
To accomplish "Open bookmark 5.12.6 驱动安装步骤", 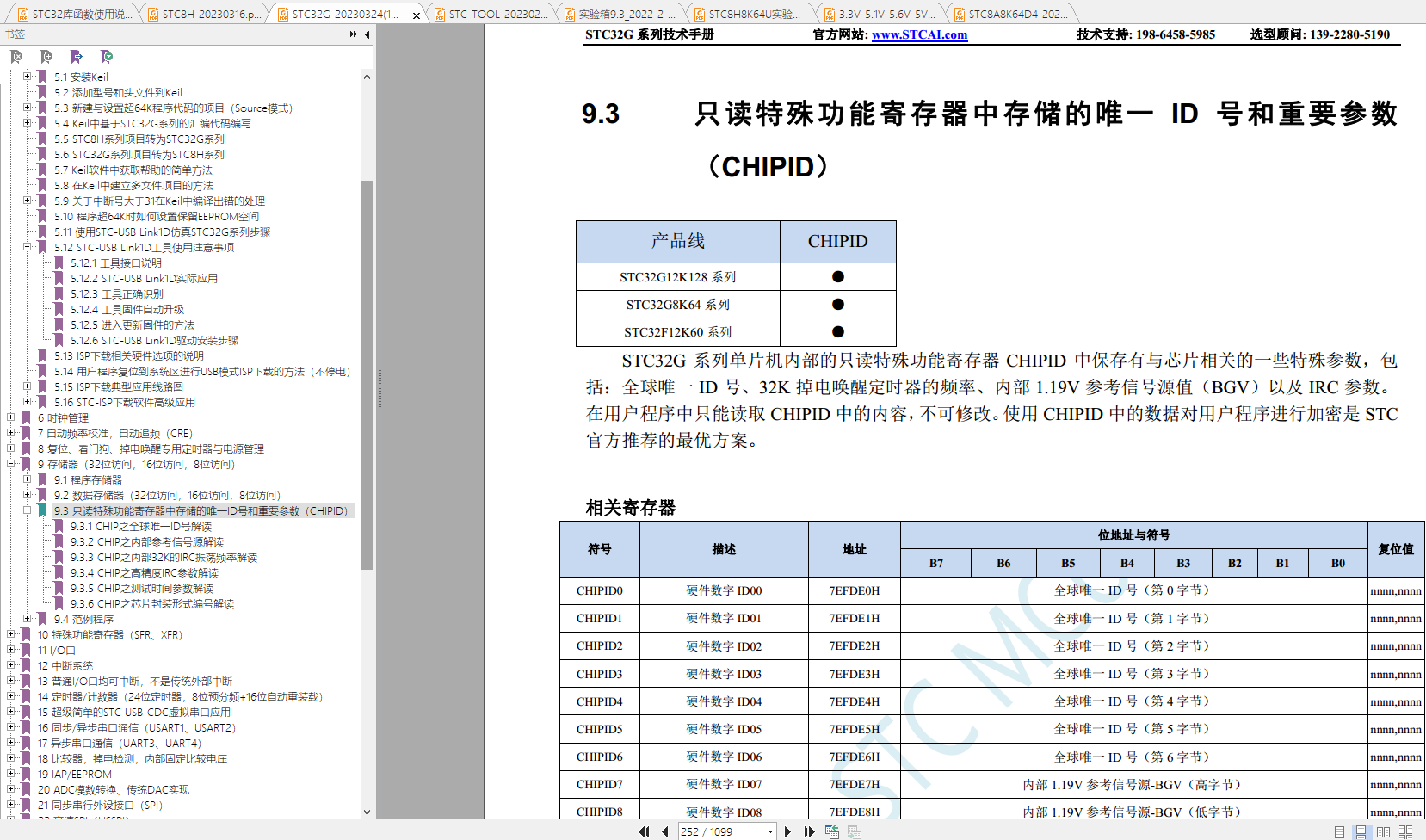I will (155, 340).
